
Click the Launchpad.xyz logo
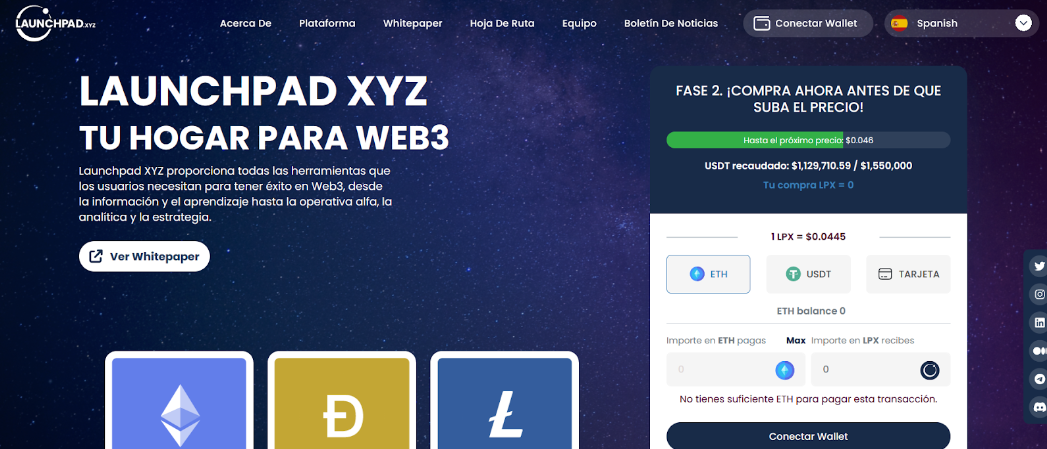tap(56, 23)
